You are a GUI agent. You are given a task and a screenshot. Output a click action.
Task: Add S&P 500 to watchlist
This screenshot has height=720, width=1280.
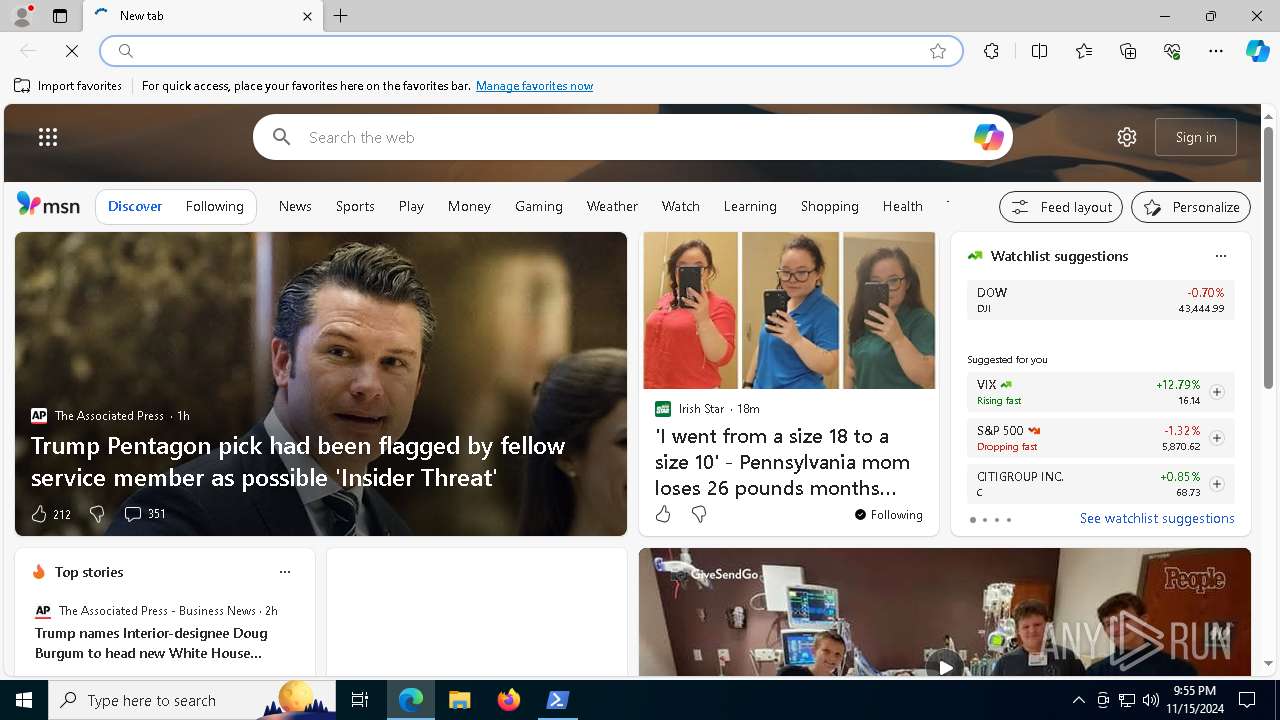pos(1217,438)
